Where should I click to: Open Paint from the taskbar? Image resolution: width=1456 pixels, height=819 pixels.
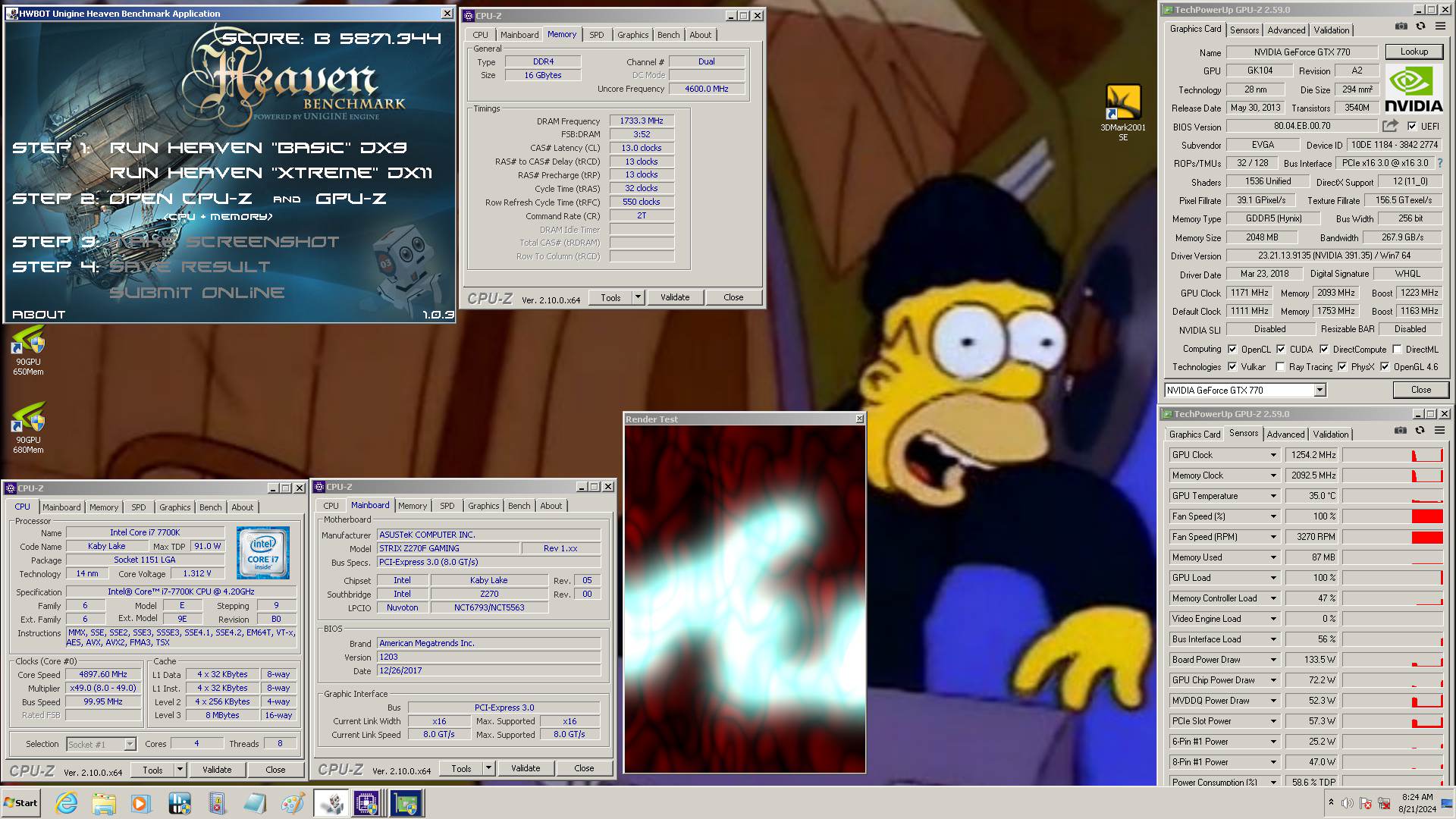pyautogui.click(x=292, y=803)
